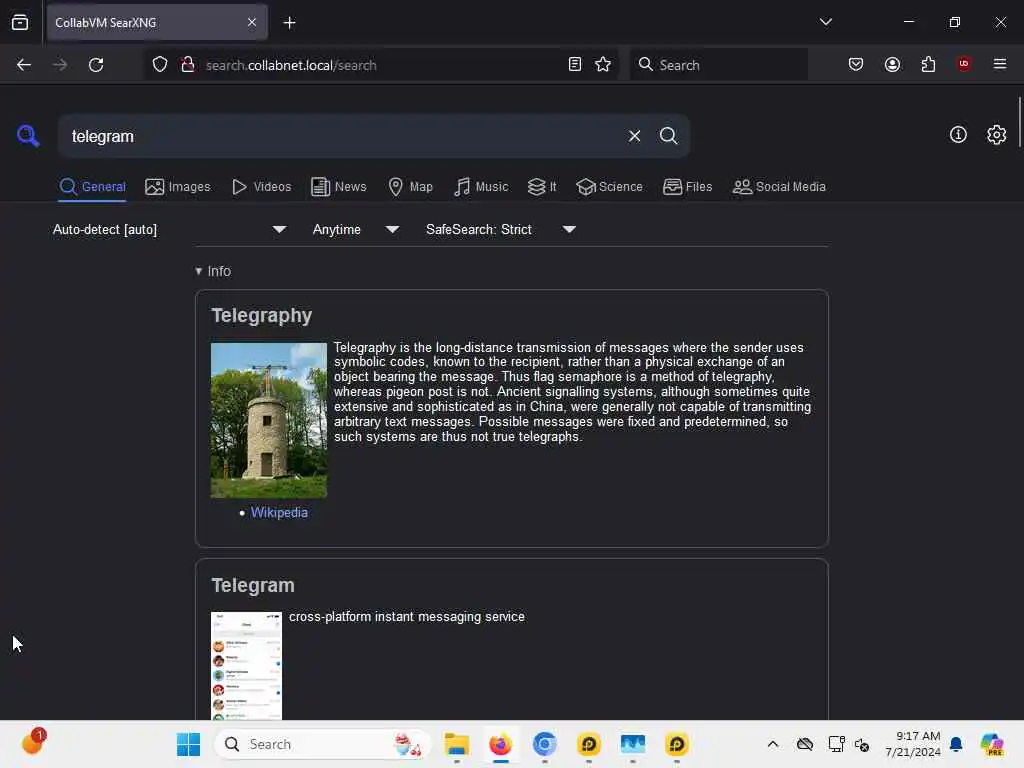Open Copilot preview icon
The width and height of the screenshot is (1024, 768).
[x=991, y=744]
